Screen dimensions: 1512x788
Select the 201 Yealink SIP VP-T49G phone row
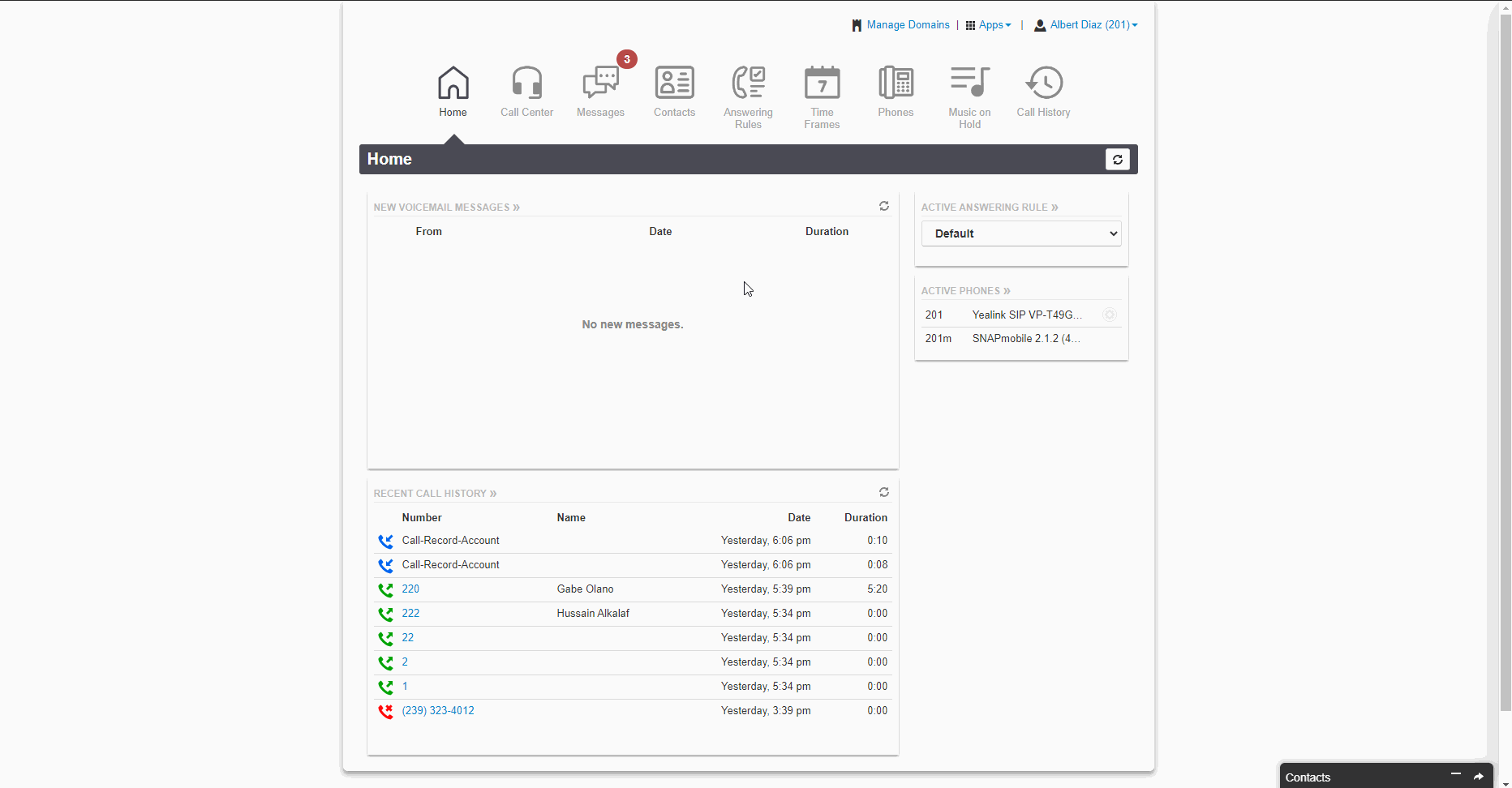1021,315
